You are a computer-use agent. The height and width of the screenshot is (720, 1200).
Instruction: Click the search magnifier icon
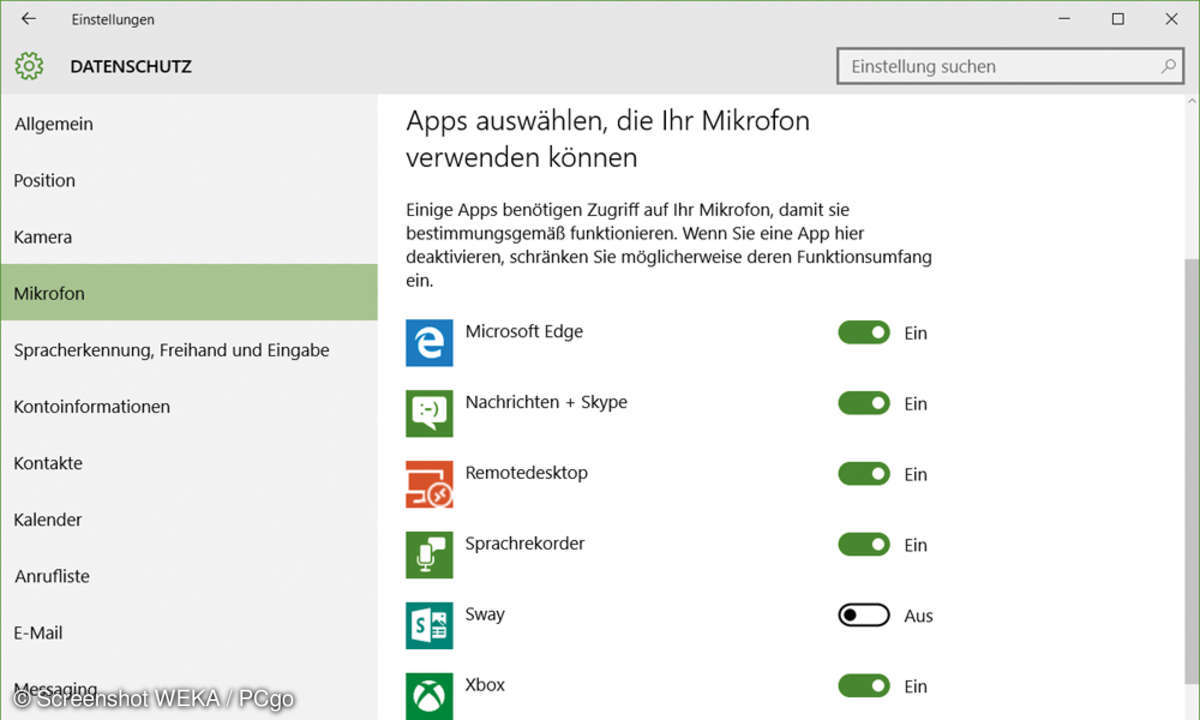(x=1168, y=67)
